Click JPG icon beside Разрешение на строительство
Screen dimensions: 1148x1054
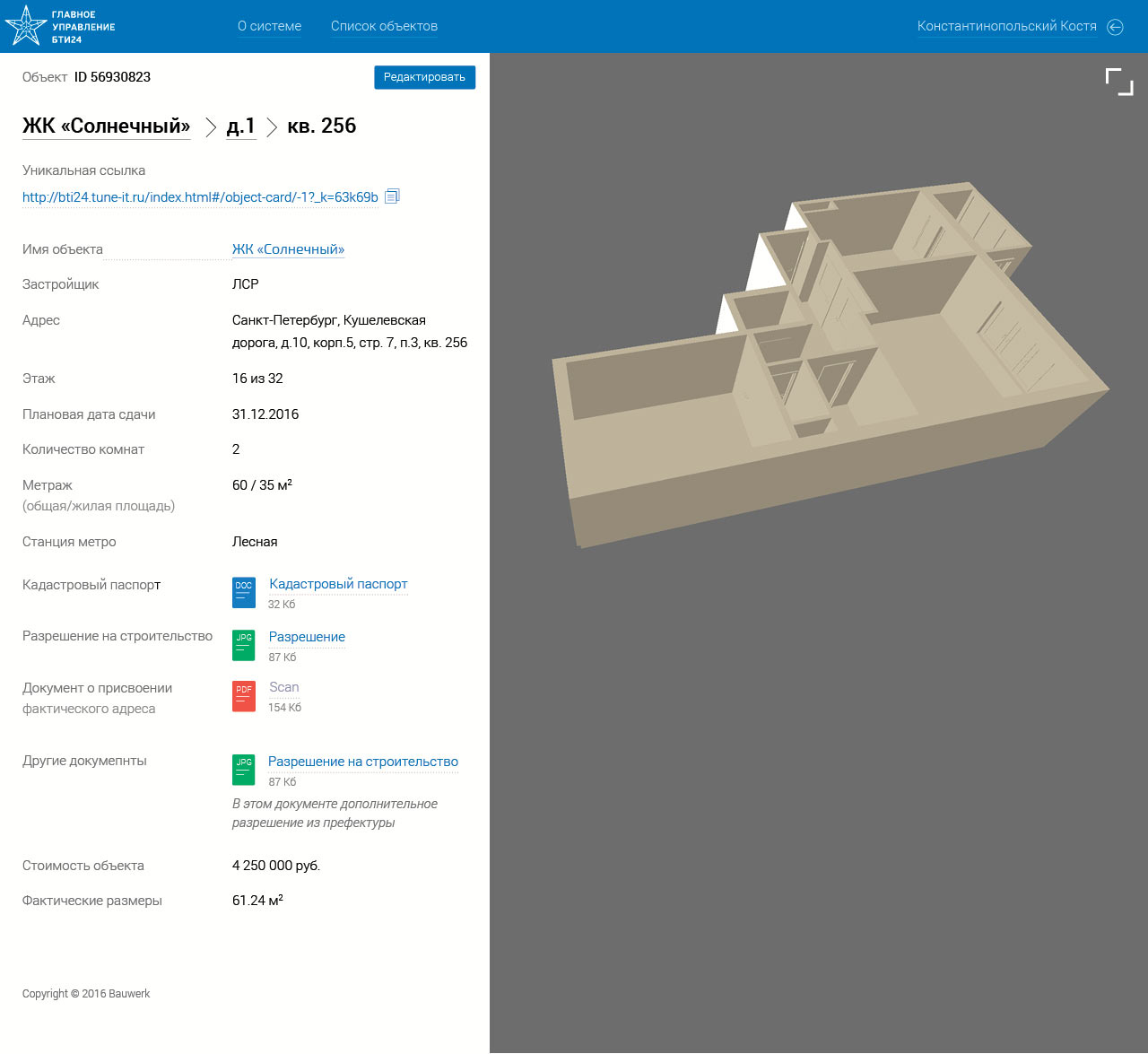(244, 770)
